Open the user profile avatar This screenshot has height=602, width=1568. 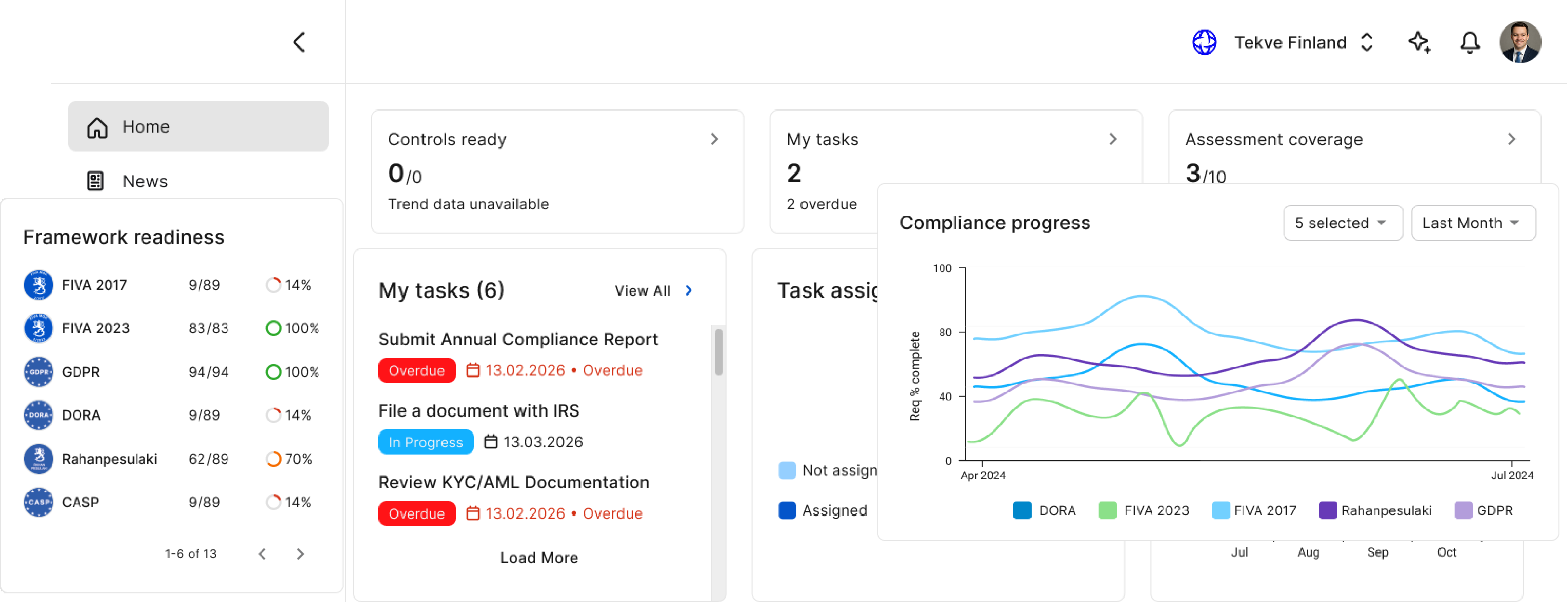(x=1520, y=42)
